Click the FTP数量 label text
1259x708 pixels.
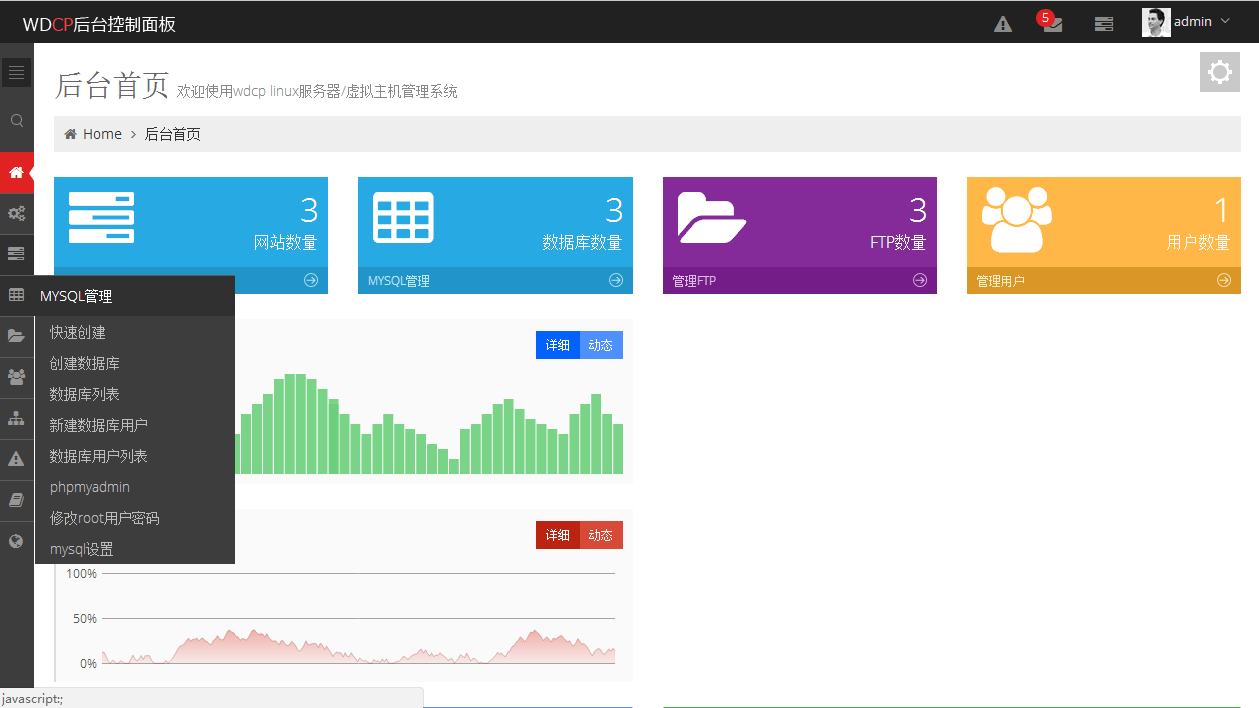tap(898, 242)
